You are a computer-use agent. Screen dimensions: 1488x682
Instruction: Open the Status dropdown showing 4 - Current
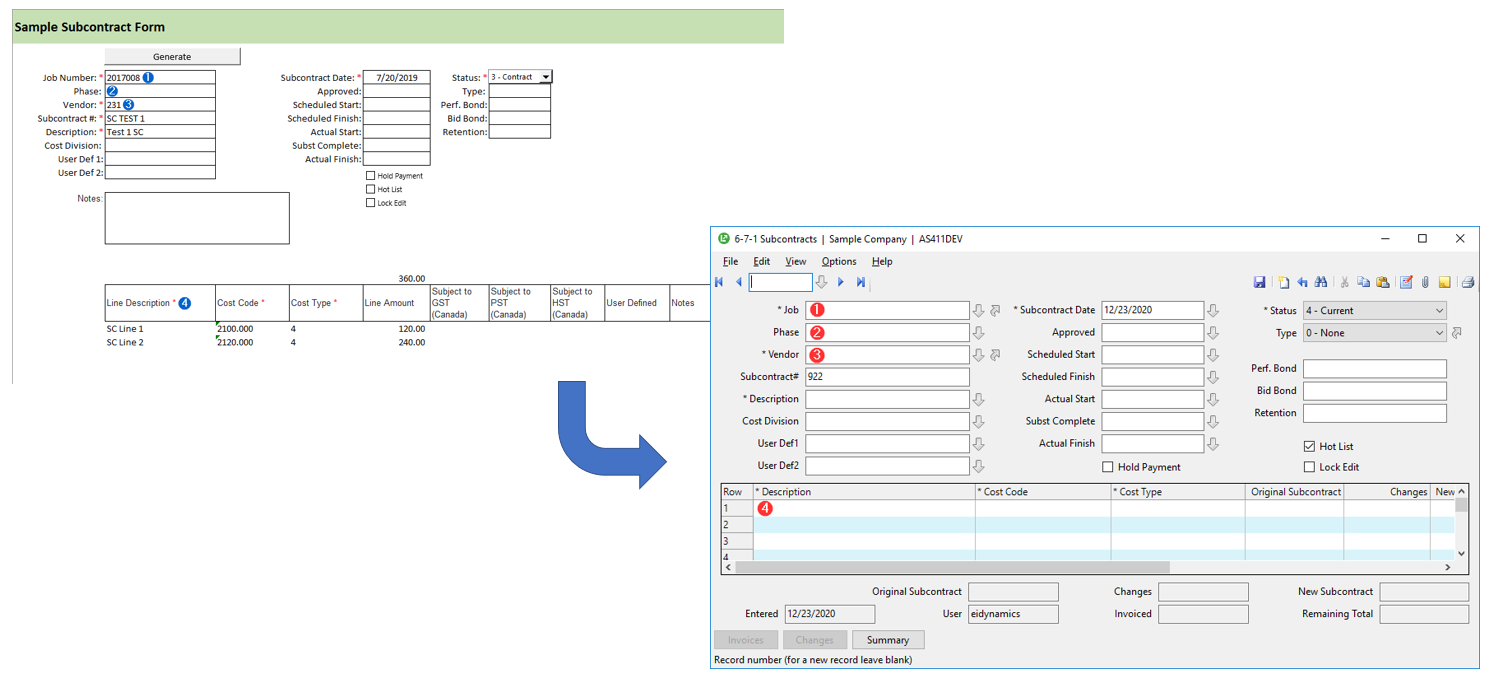point(1374,311)
